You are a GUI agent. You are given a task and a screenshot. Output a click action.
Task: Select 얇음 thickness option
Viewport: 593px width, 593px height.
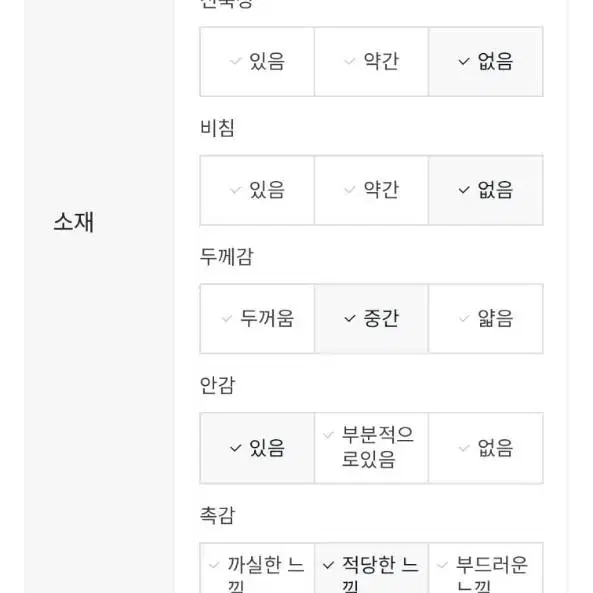click(x=486, y=319)
